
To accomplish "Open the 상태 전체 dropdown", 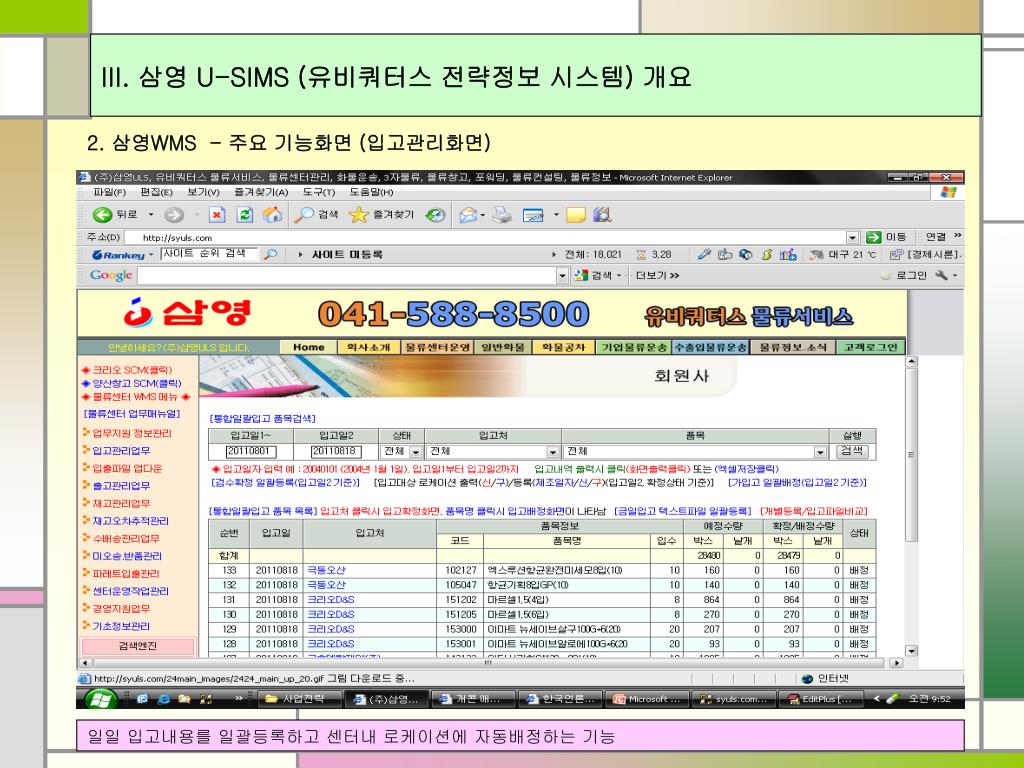I will pyautogui.click(x=402, y=452).
